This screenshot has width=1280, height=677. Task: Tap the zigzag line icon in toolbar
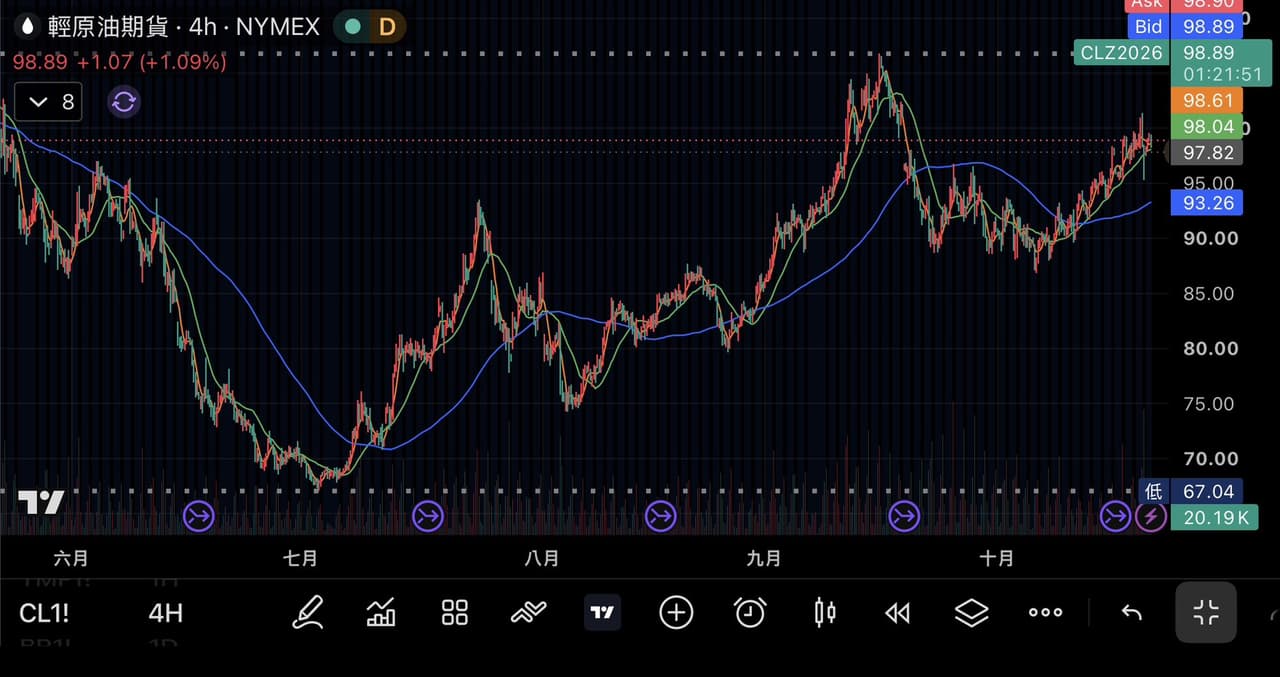[x=528, y=612]
